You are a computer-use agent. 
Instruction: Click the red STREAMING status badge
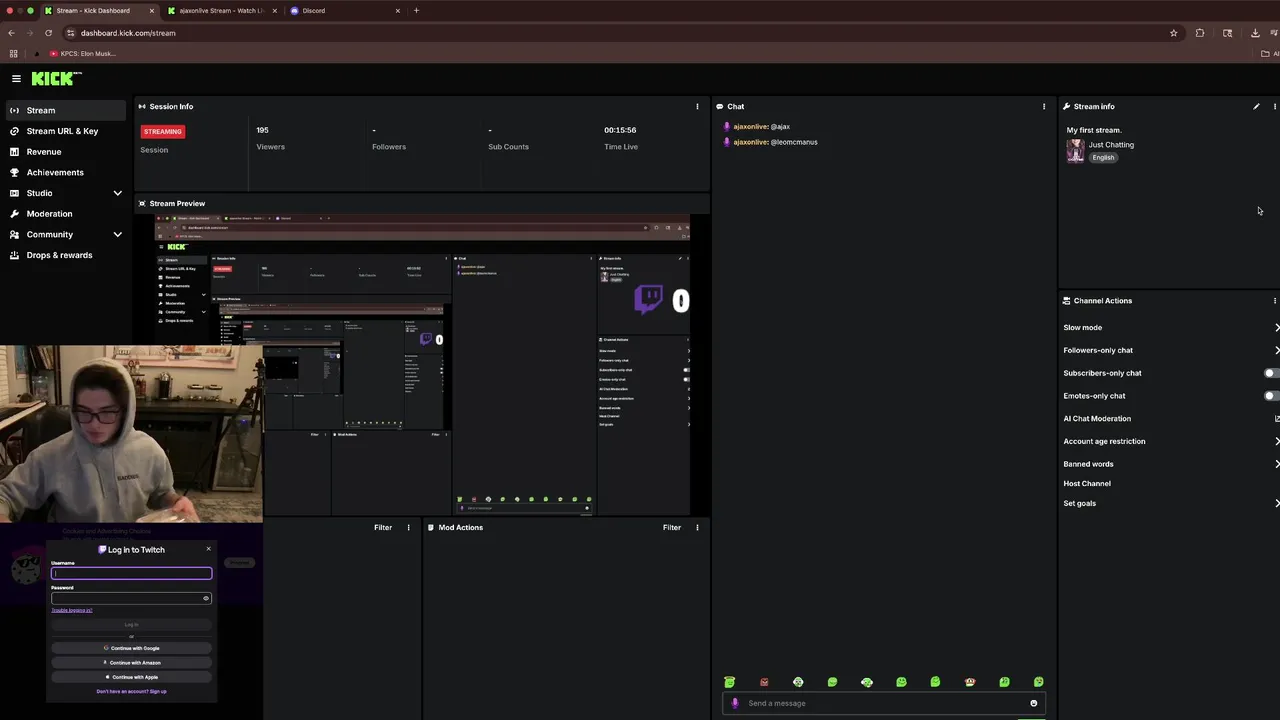tap(163, 131)
